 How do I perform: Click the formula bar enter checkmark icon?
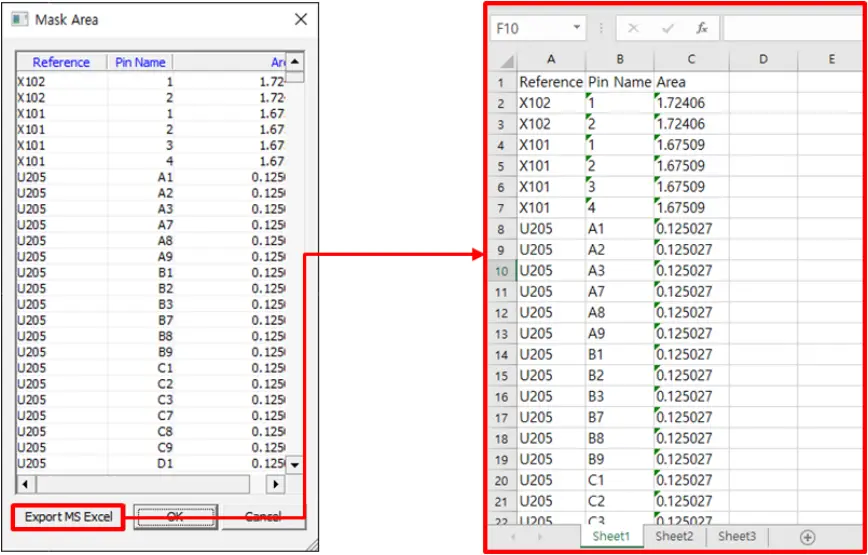coord(668,28)
